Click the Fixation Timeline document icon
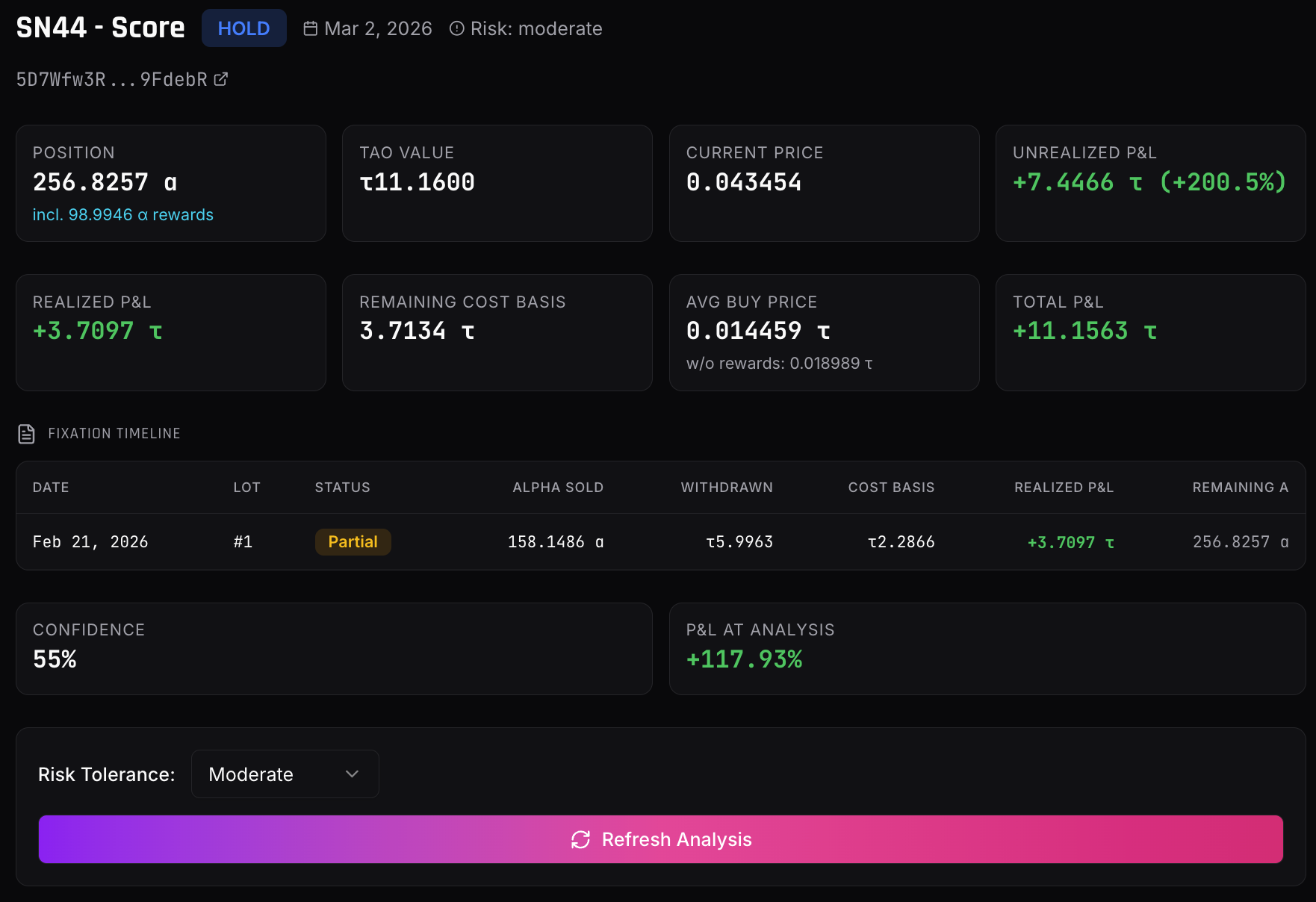1316x902 pixels. pyautogui.click(x=26, y=434)
